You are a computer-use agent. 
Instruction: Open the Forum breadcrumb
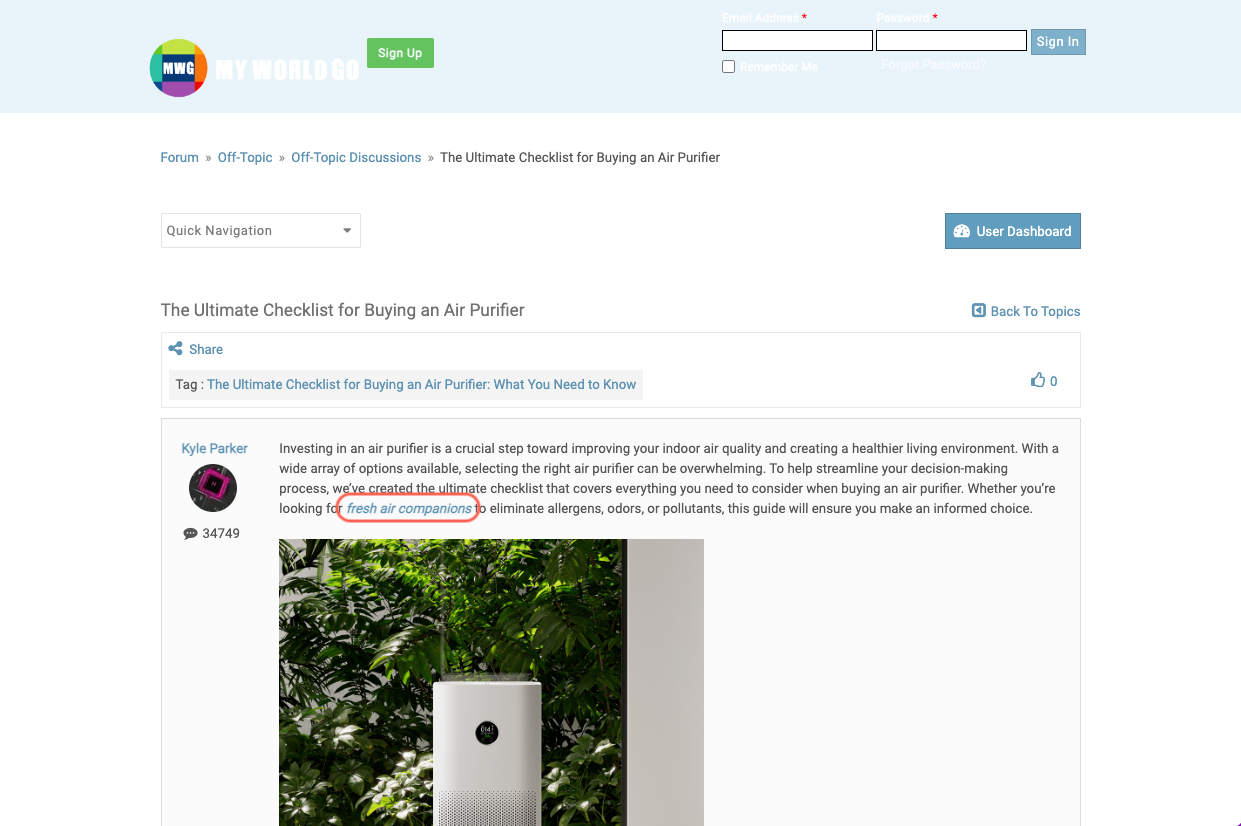180,157
